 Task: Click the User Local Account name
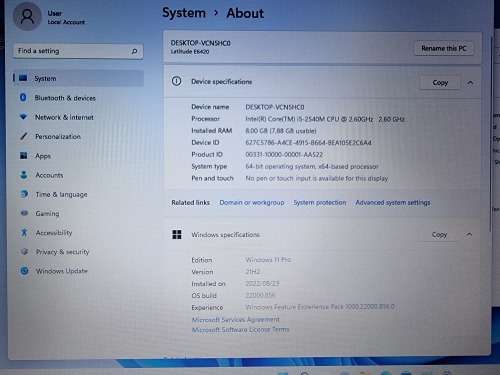click(66, 17)
